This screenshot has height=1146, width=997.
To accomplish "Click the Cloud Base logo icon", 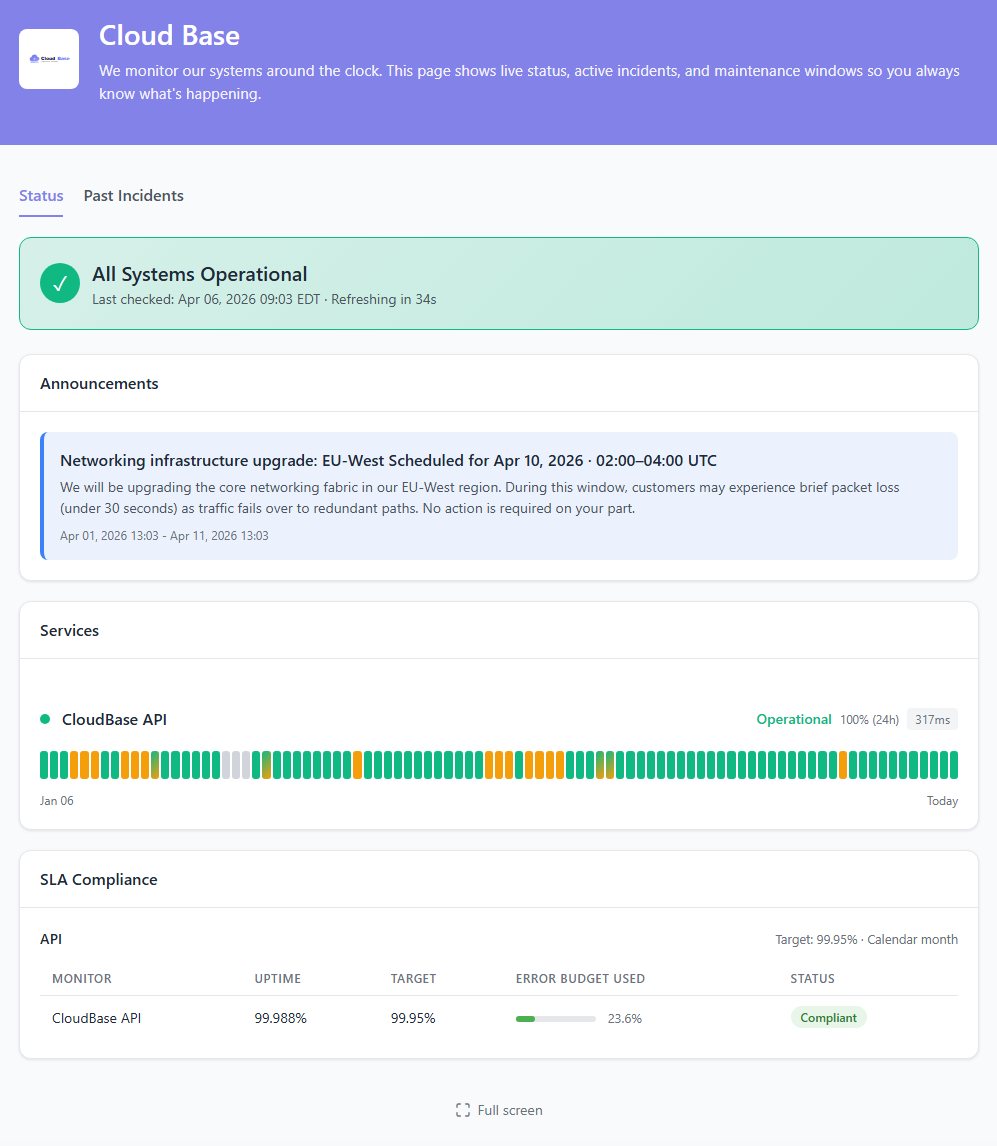I will tap(48, 59).
